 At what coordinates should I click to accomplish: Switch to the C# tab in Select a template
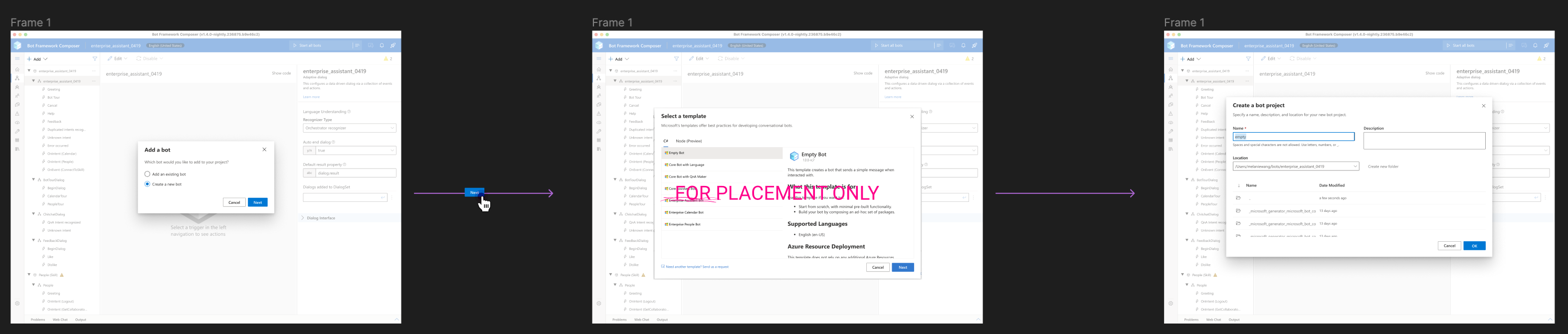pyautogui.click(x=666, y=141)
